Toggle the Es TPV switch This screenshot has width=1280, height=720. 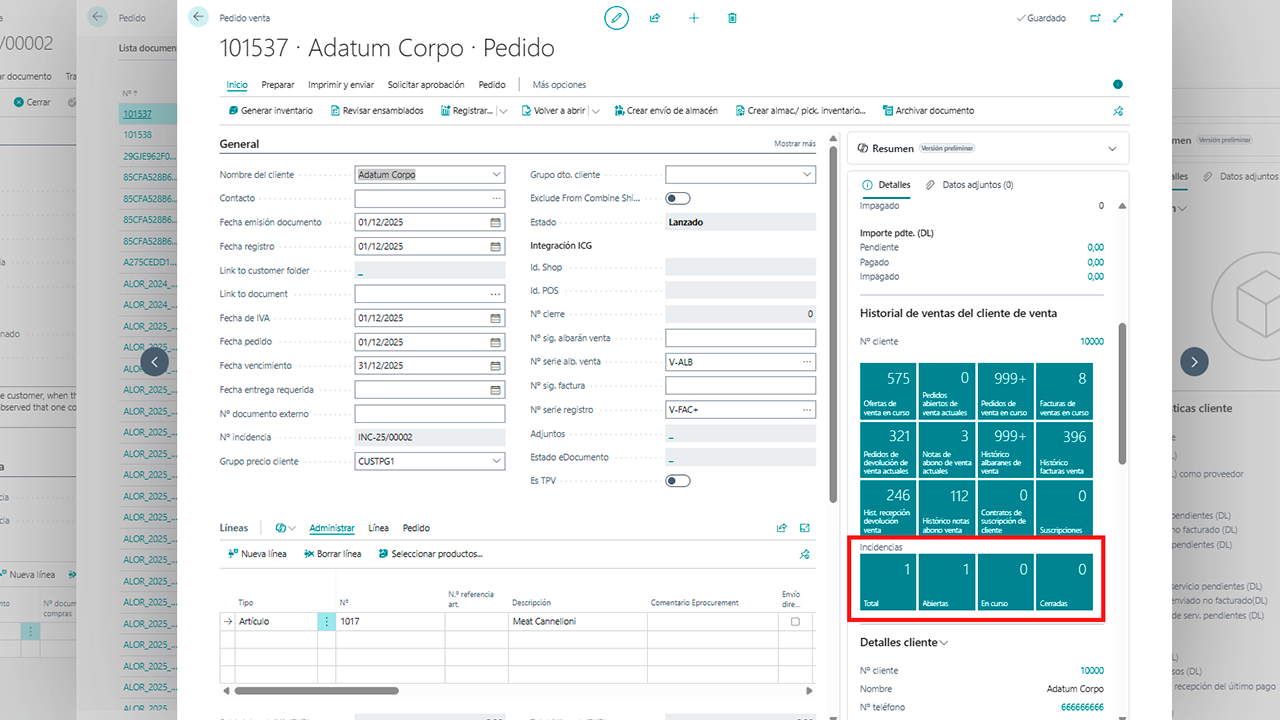[678, 481]
